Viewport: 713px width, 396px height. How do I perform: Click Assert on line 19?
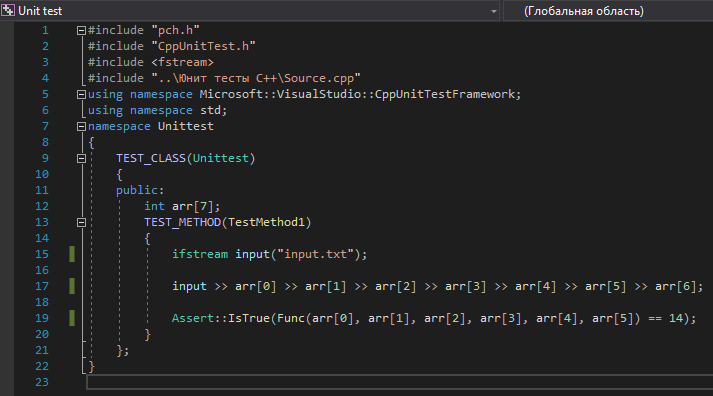coord(193,318)
